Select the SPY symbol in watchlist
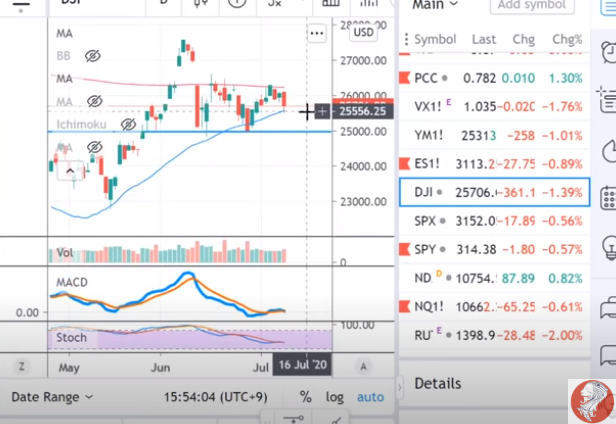Viewport: 616px width, 424px height. [x=425, y=250]
